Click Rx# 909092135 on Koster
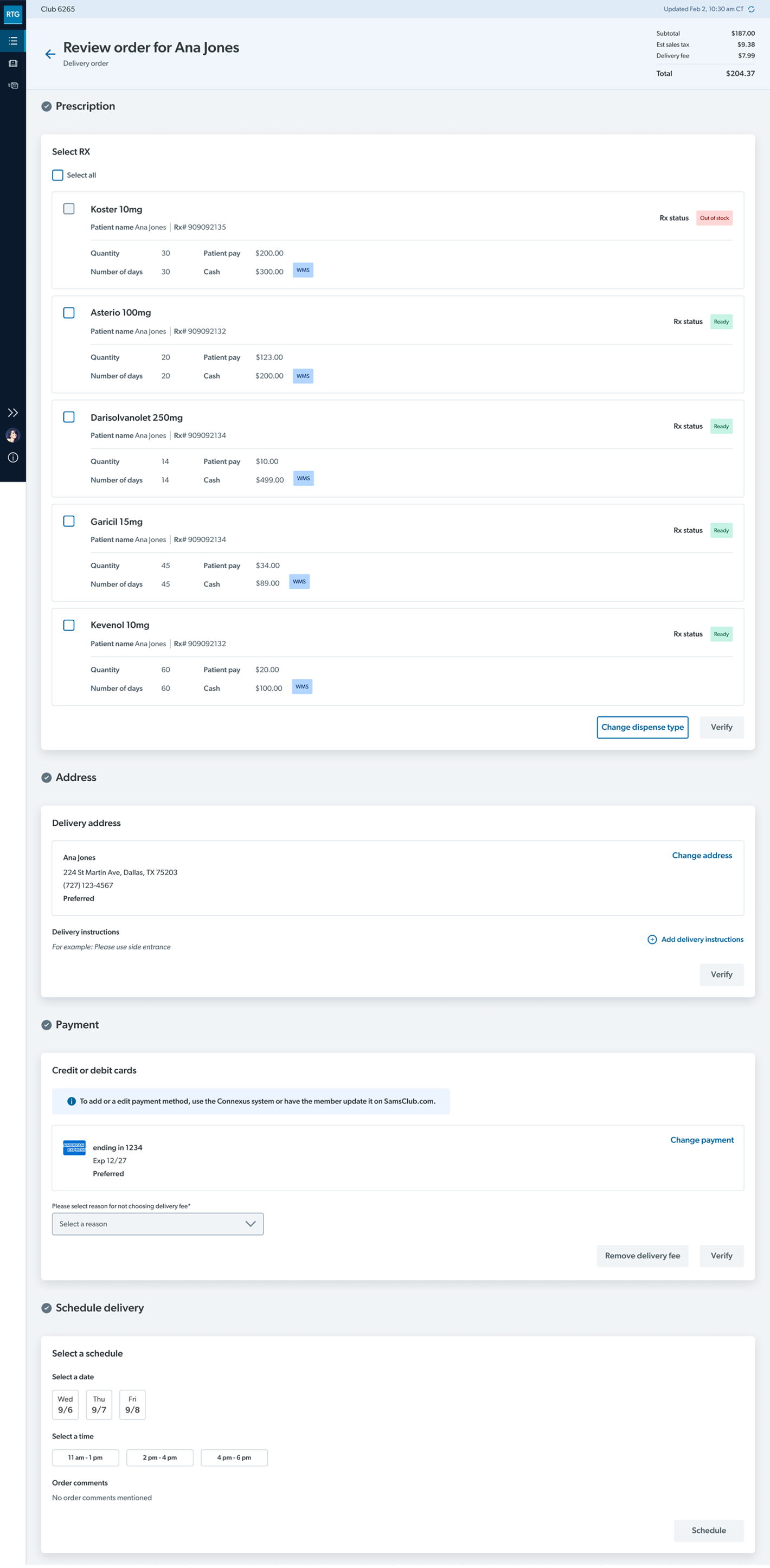 point(200,228)
